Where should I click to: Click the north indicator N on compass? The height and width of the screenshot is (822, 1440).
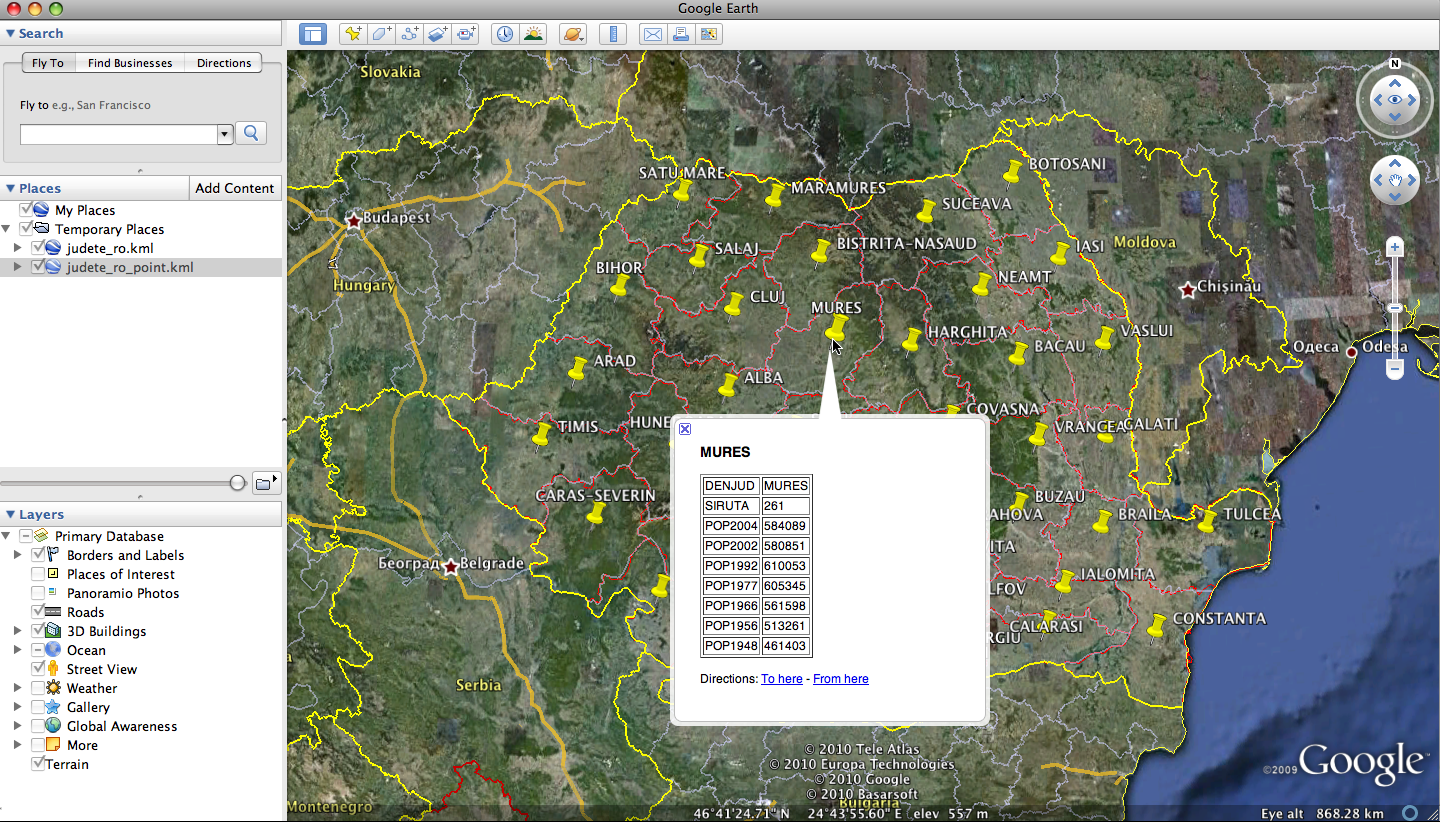[1394, 64]
